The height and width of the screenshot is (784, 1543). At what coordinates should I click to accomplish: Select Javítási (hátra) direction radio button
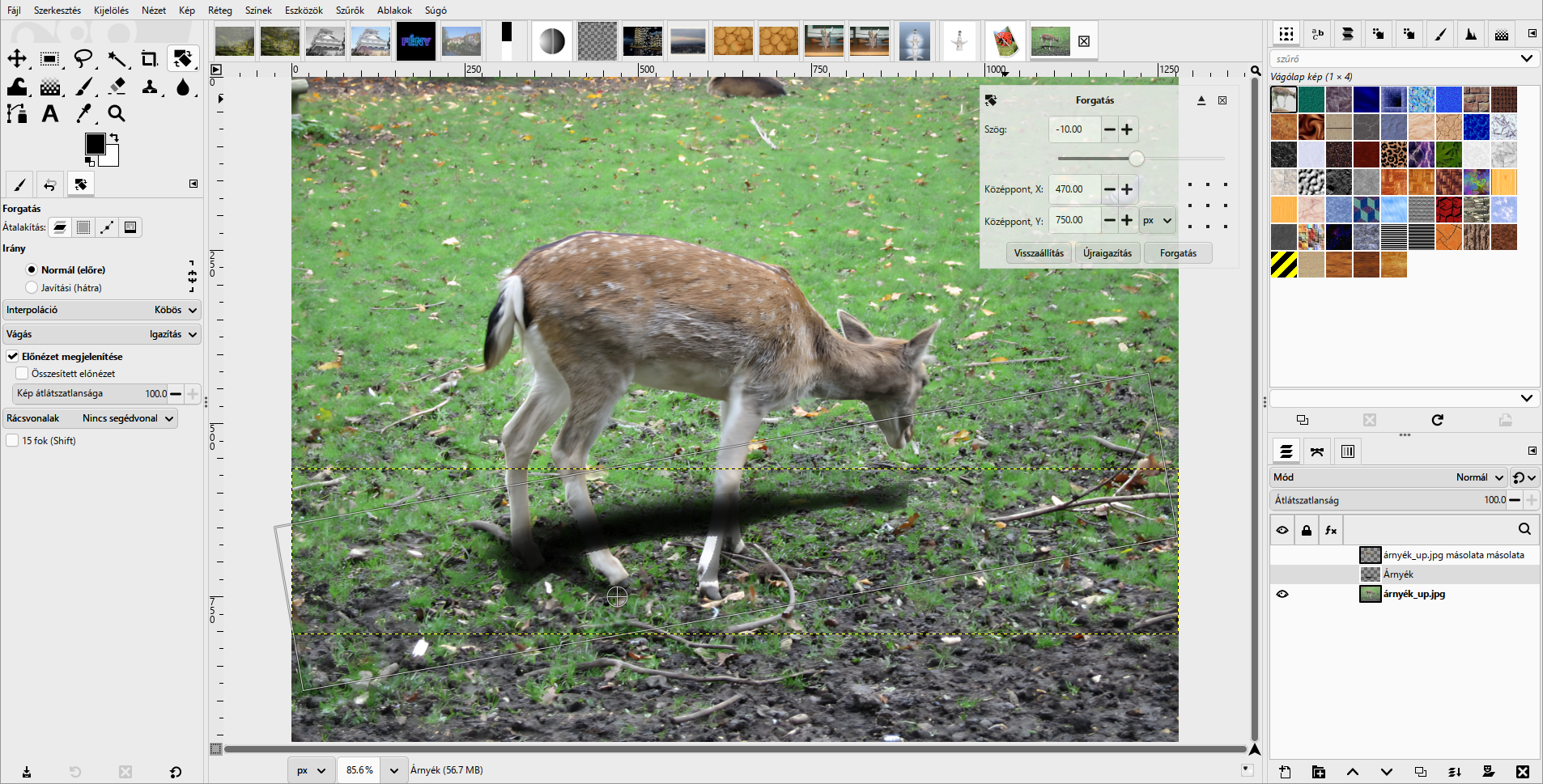tap(32, 287)
